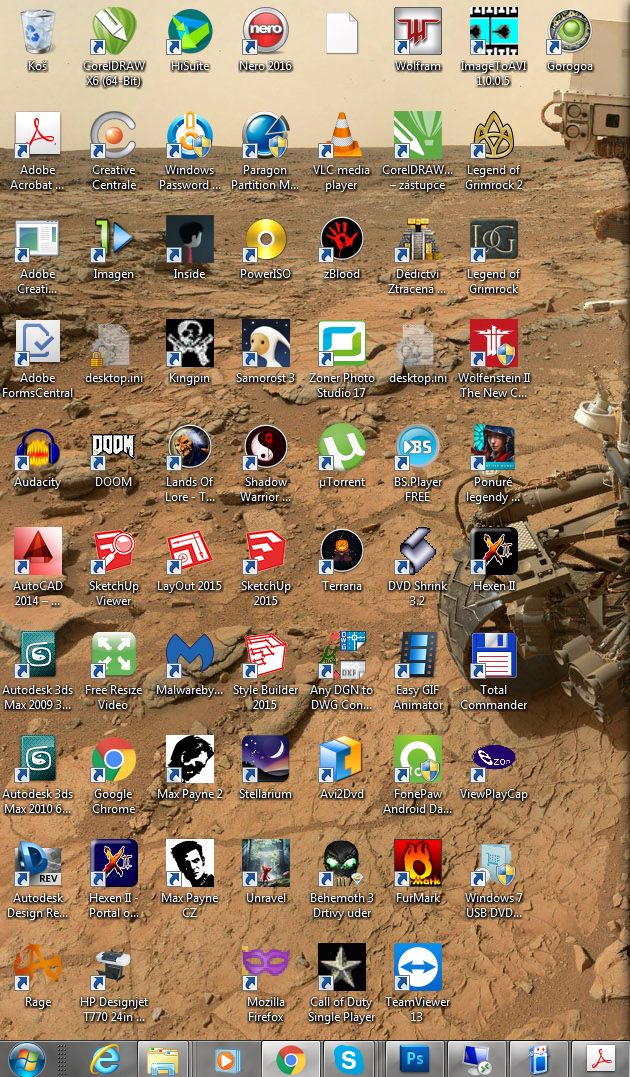Select the BS.Player FREE icon
Image resolution: width=630 pixels, height=1077 pixels.
tap(417, 448)
